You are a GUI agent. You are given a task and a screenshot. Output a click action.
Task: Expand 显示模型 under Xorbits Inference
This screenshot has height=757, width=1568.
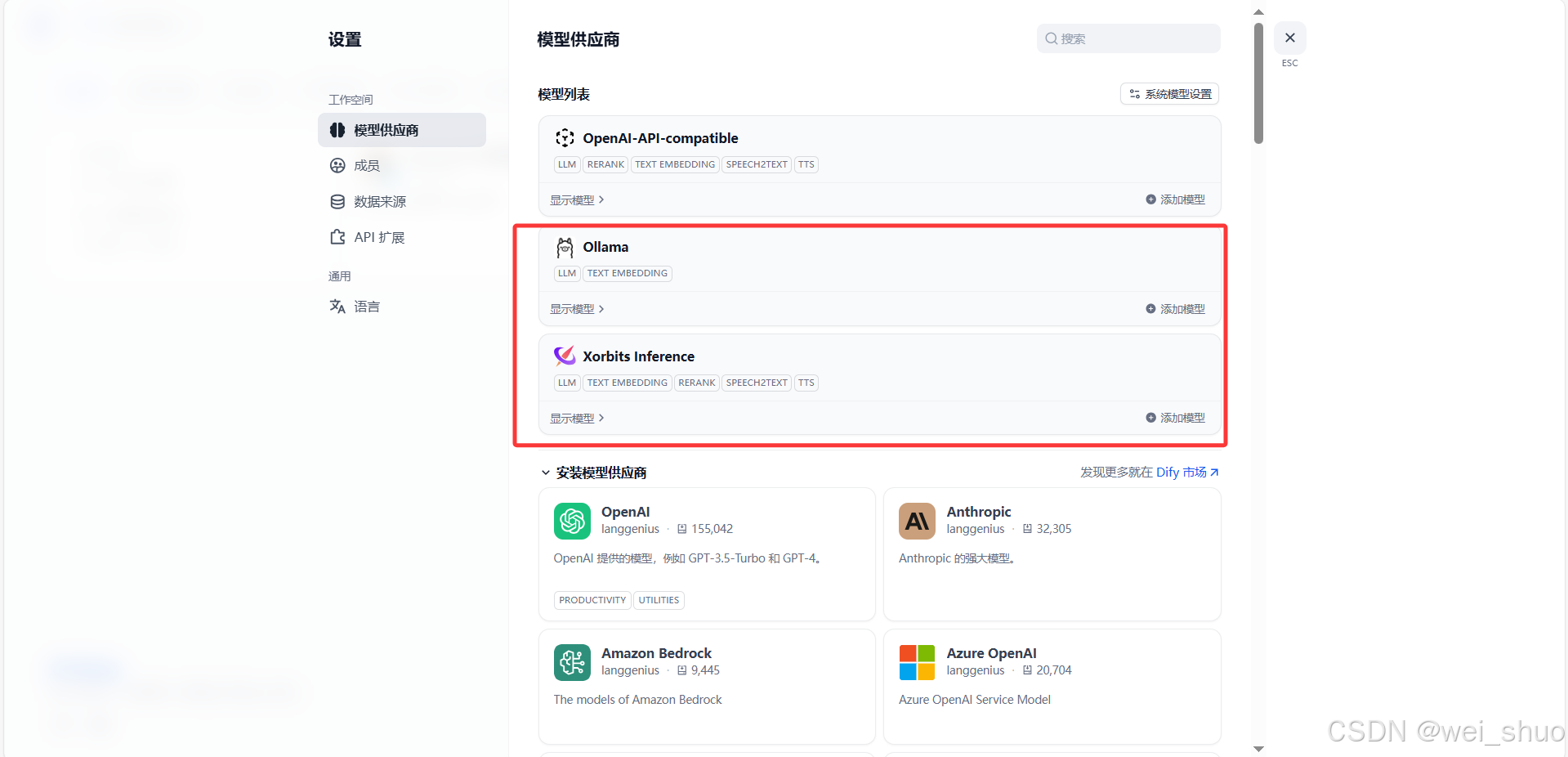point(577,418)
